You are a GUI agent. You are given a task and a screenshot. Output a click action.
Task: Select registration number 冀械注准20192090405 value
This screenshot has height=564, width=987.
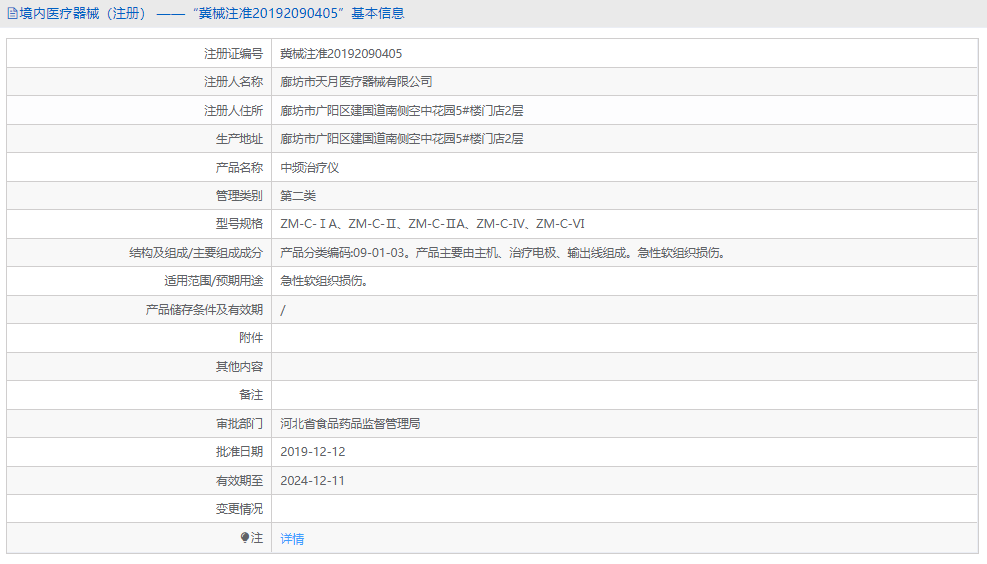[341, 54]
